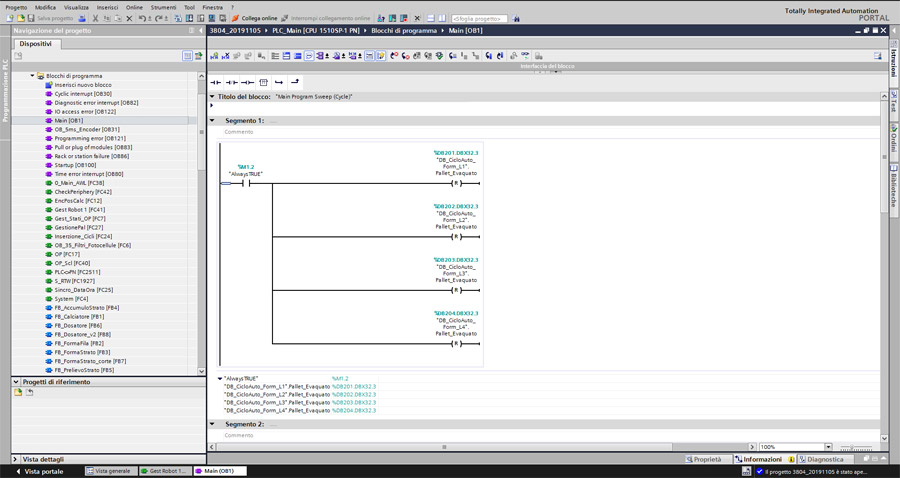Insert a normally closed contact

[232, 82]
